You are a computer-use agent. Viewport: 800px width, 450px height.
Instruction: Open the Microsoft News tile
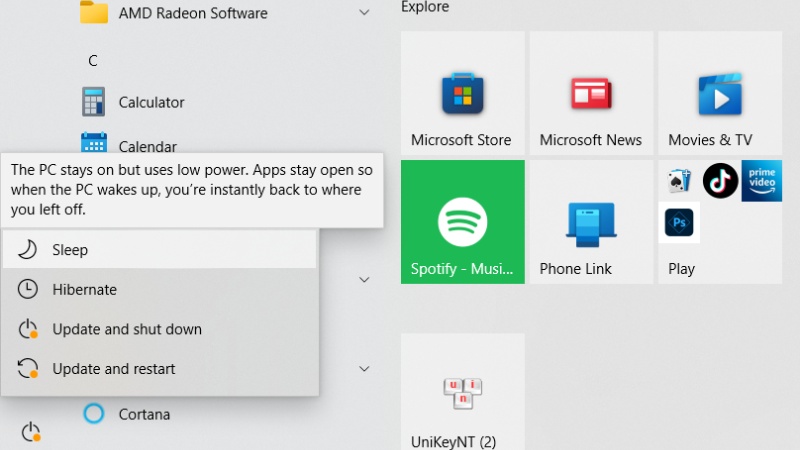[x=591, y=93]
